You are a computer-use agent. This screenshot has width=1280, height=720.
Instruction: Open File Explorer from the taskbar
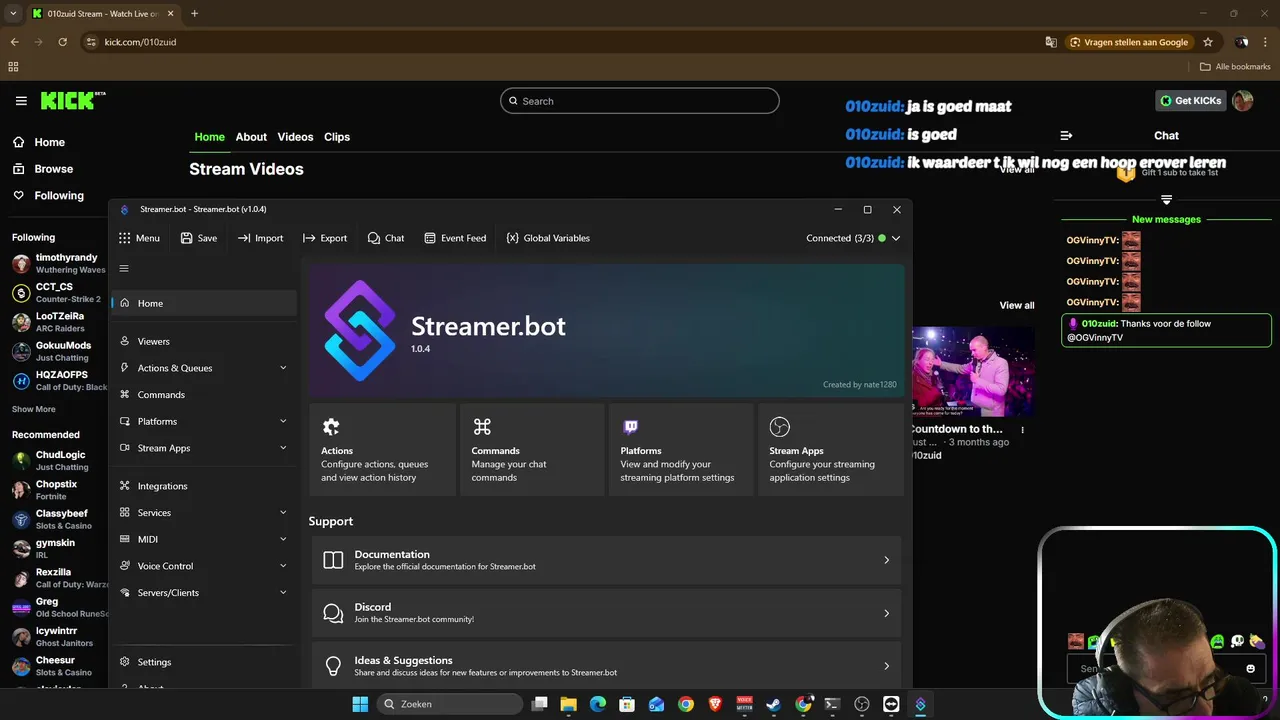point(568,704)
